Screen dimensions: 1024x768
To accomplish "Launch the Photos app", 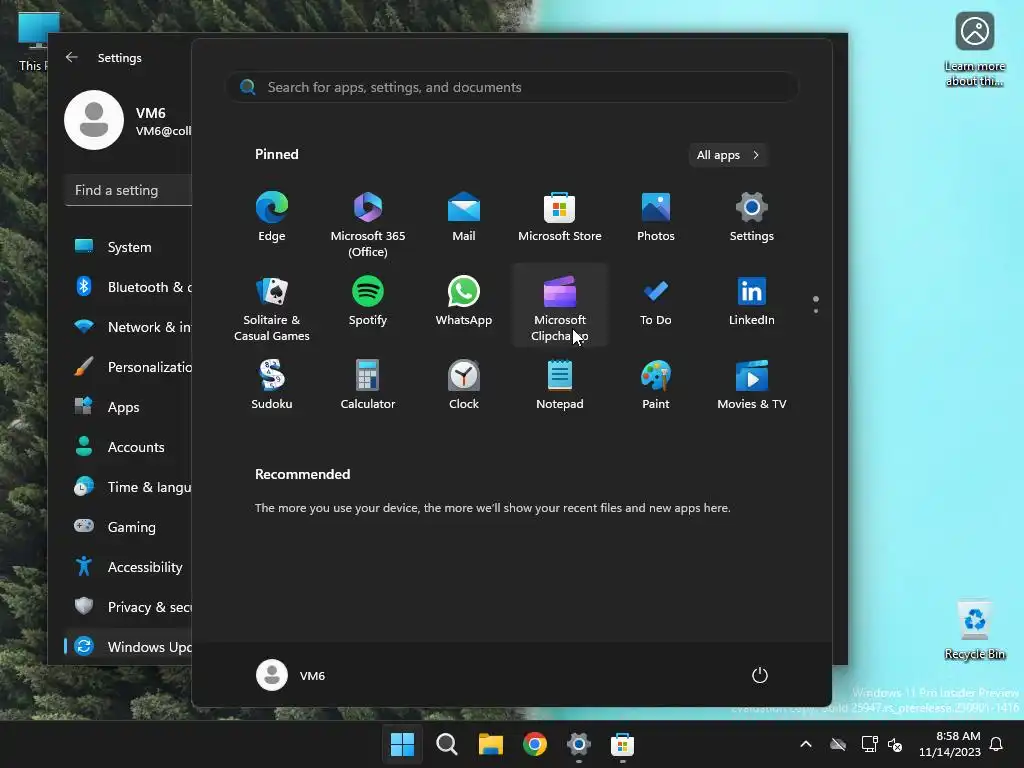I will [656, 217].
